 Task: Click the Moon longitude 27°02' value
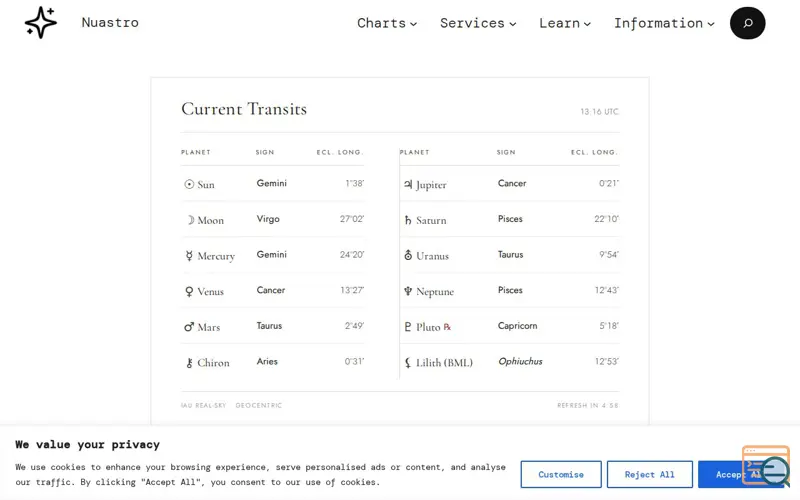(x=352, y=219)
